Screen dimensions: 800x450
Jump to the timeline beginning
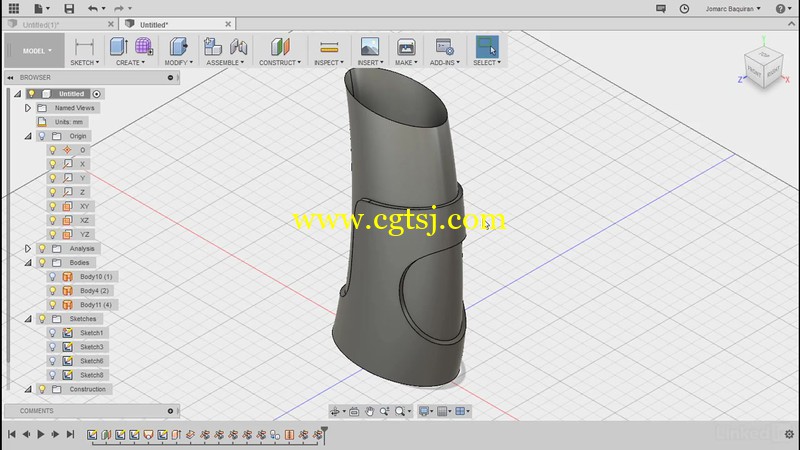point(11,434)
